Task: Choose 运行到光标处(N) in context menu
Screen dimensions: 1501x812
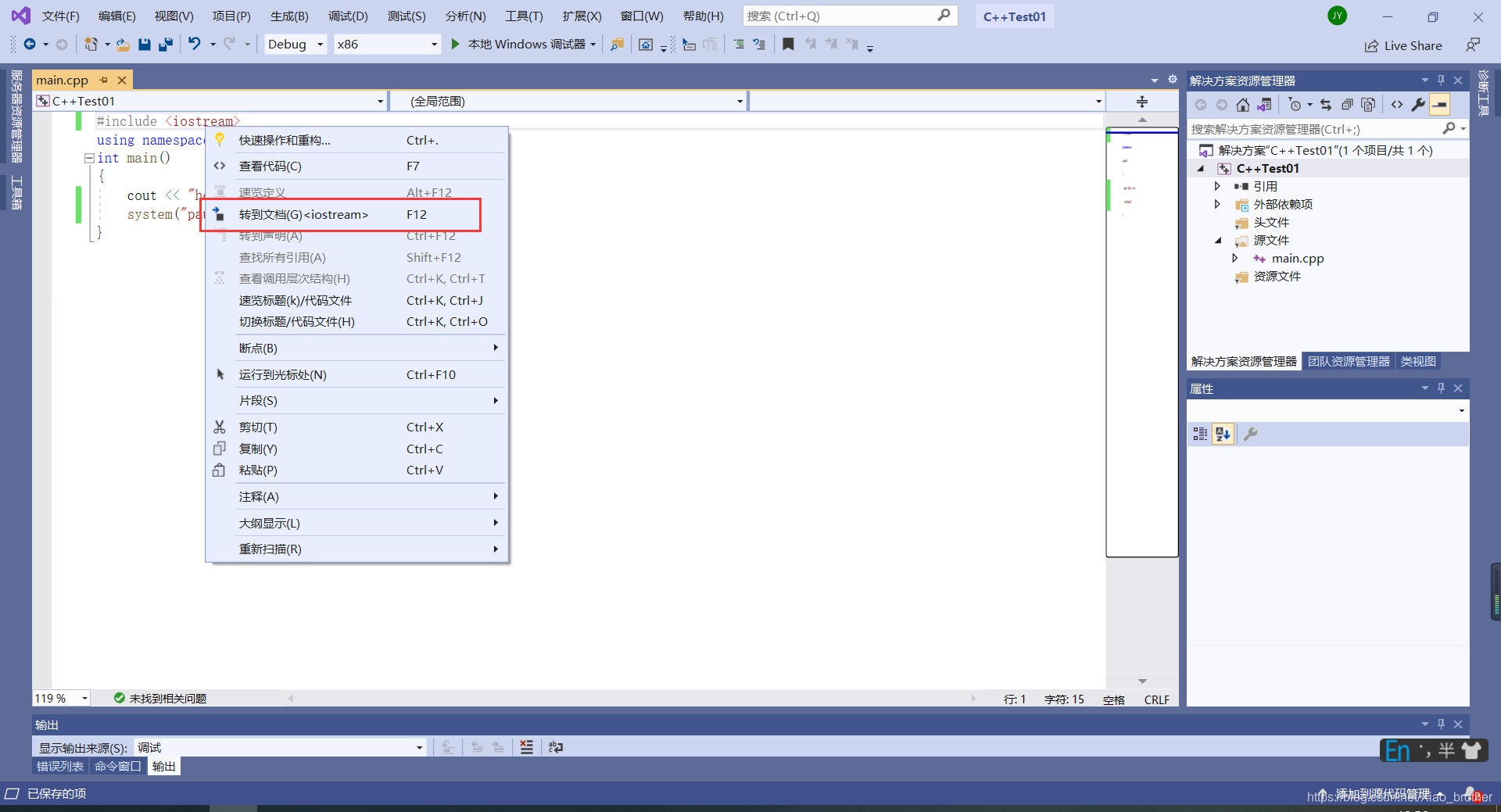Action: click(356, 374)
